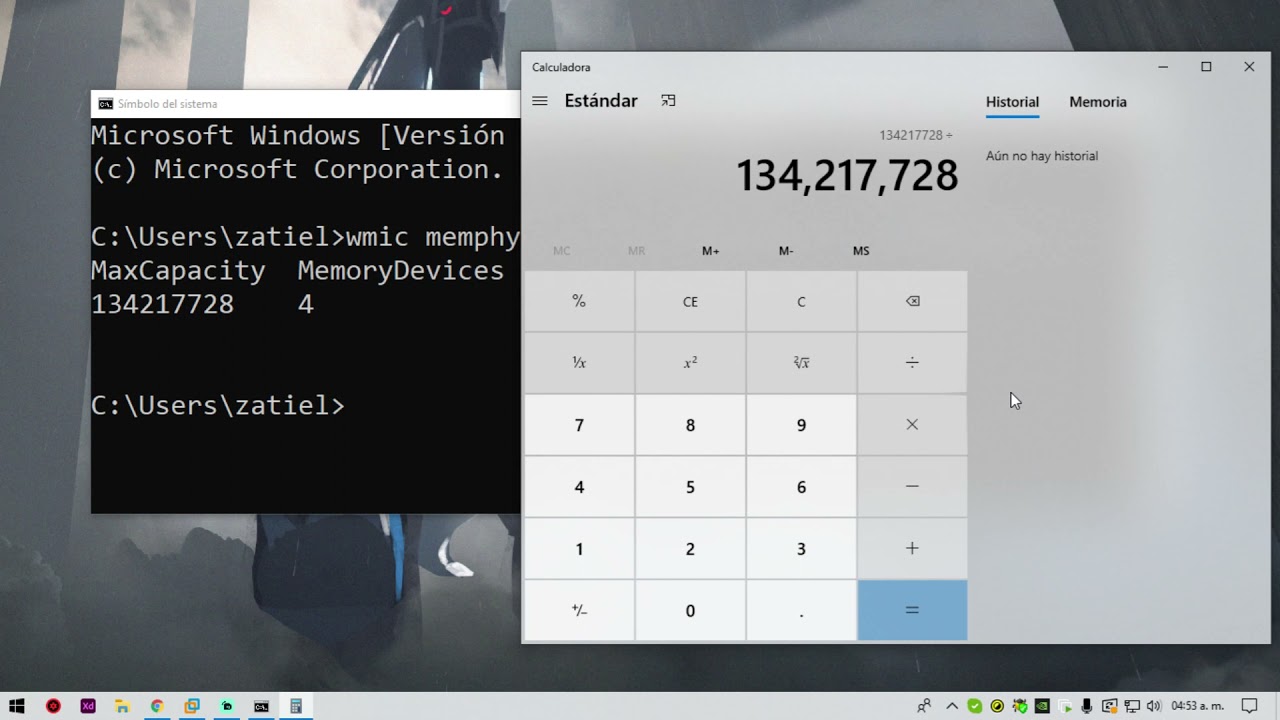Click digit 5 on the keypad
The height and width of the screenshot is (720, 1280).
tap(690, 487)
